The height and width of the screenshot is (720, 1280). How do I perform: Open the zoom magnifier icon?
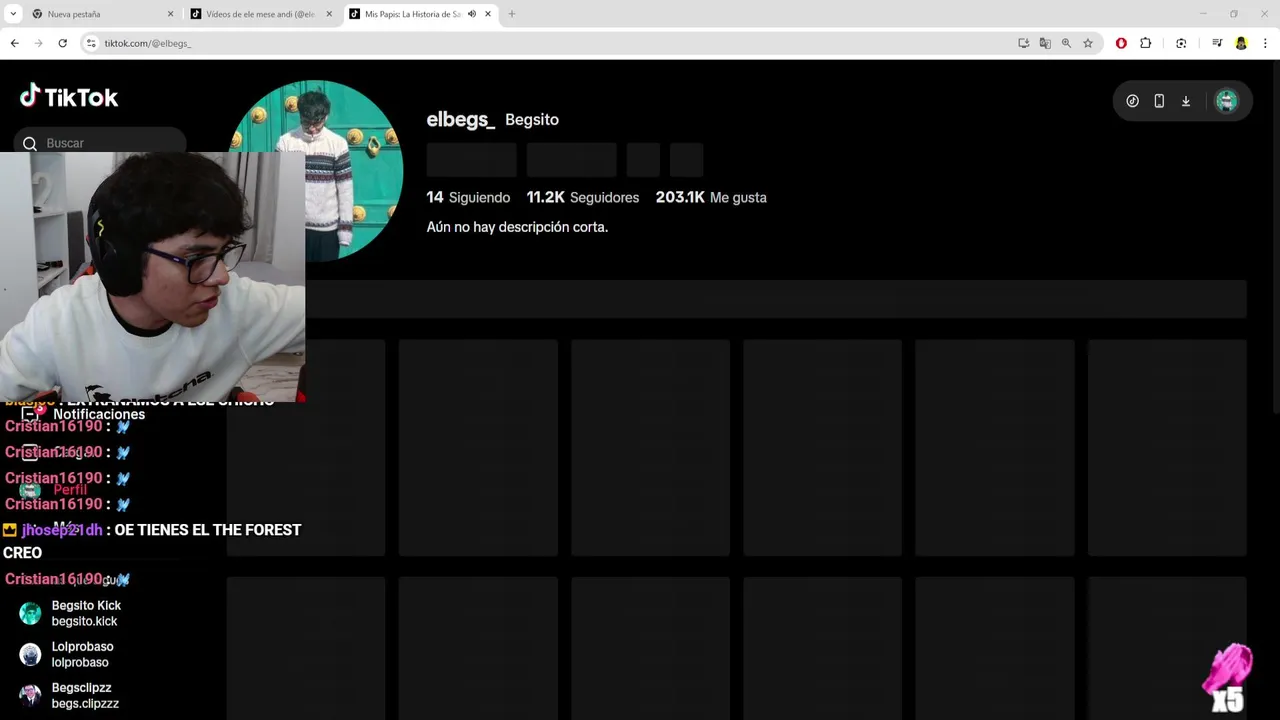(x=1066, y=43)
